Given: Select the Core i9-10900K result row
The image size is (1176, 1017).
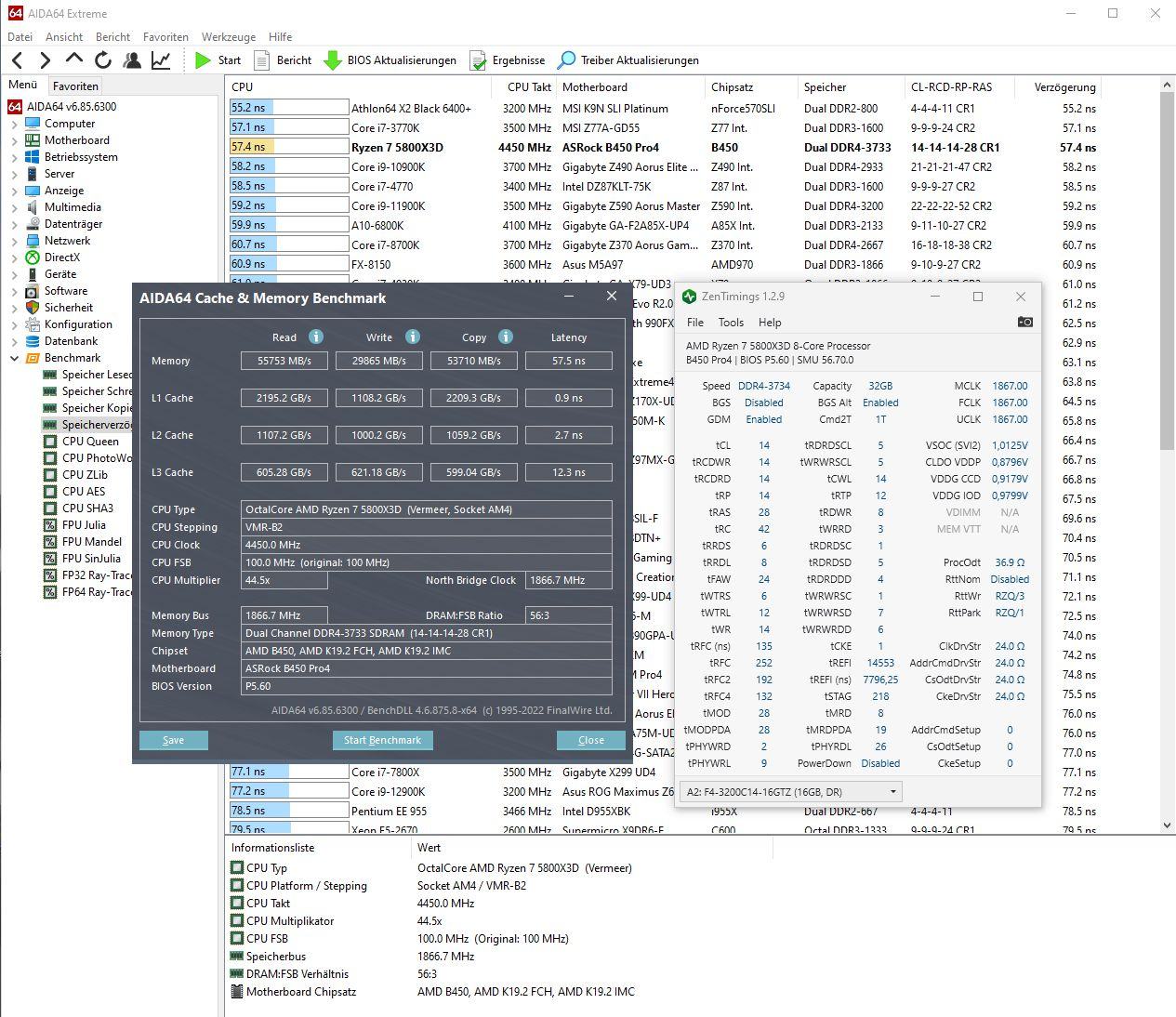Looking at the screenshot, I should (664, 167).
